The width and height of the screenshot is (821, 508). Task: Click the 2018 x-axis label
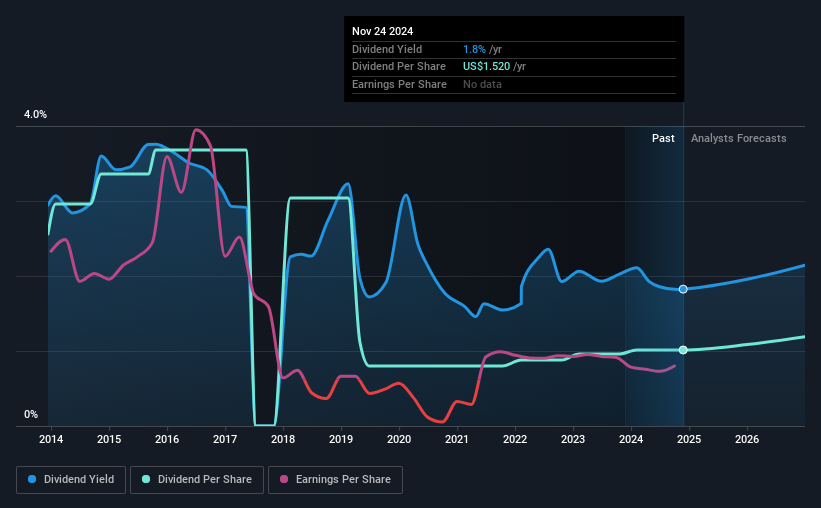[283, 439]
